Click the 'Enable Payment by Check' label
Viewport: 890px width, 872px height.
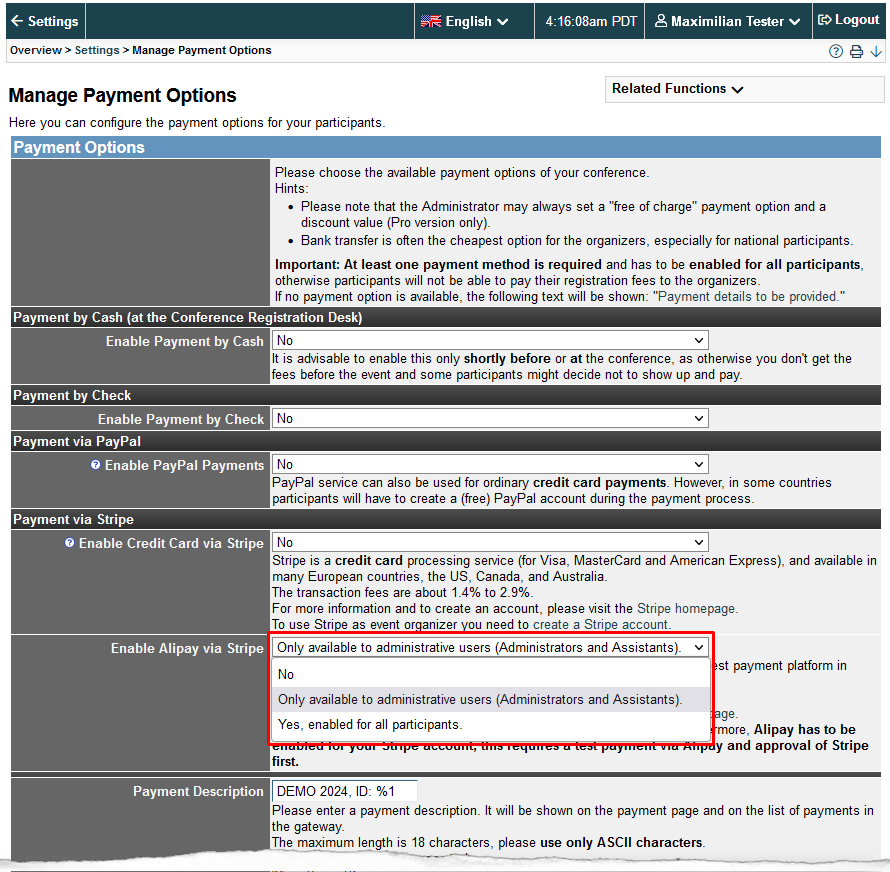pyautogui.click(x=180, y=420)
